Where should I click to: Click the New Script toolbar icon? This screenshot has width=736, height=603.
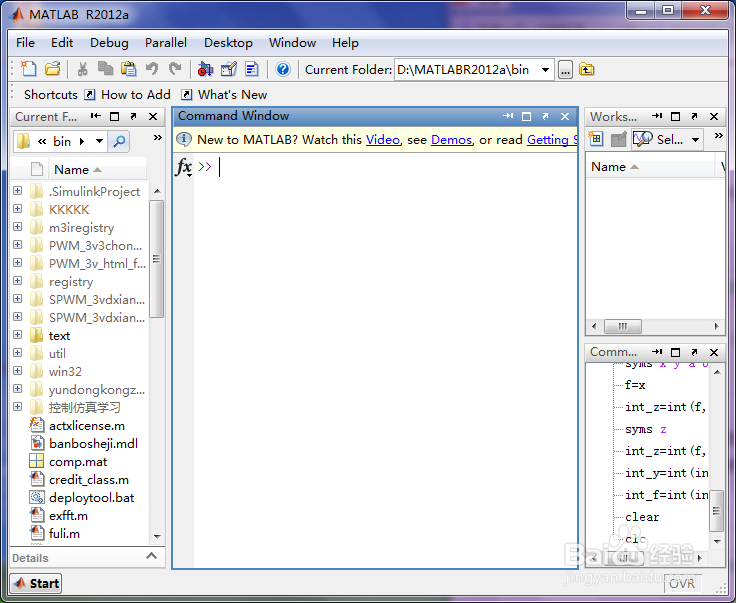[x=29, y=69]
